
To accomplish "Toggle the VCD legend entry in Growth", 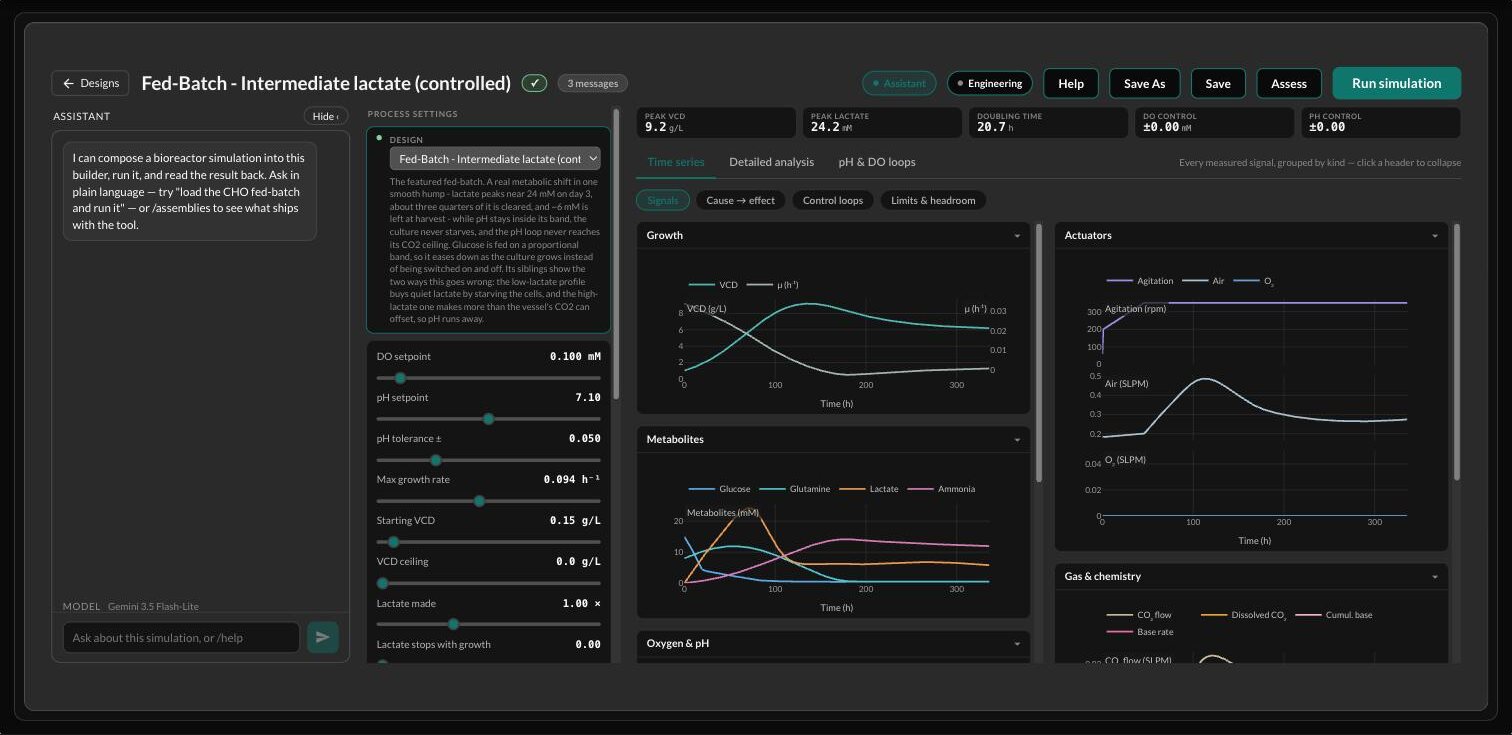I will click(x=713, y=285).
